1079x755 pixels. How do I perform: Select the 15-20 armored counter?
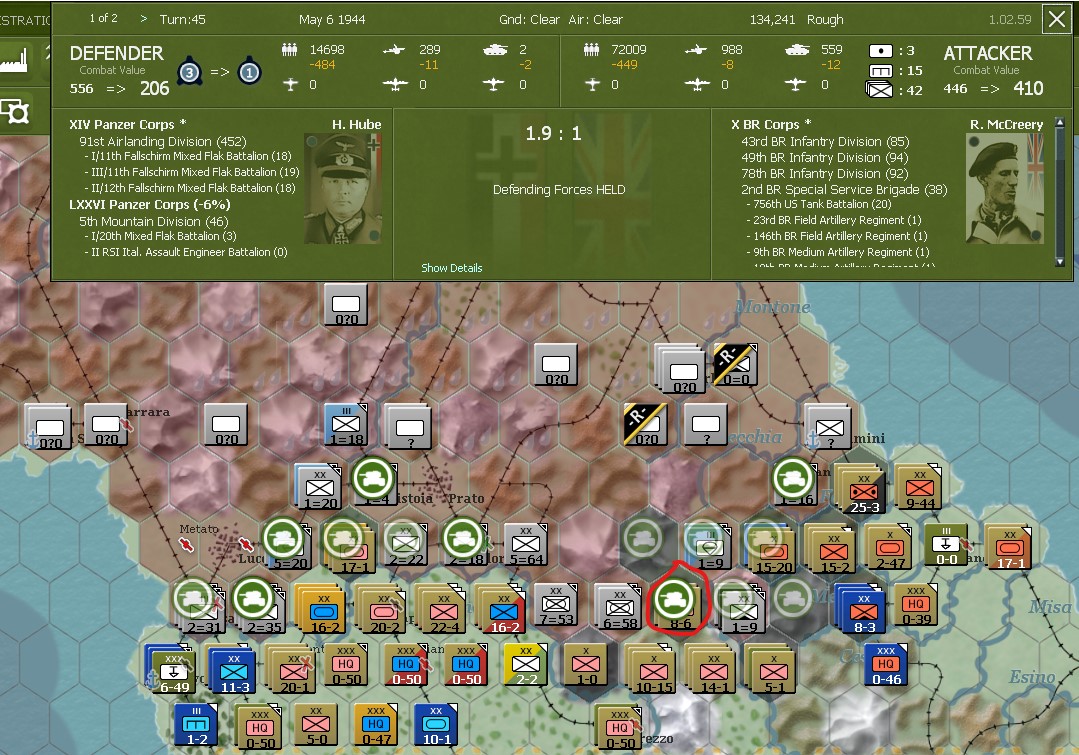coord(773,551)
